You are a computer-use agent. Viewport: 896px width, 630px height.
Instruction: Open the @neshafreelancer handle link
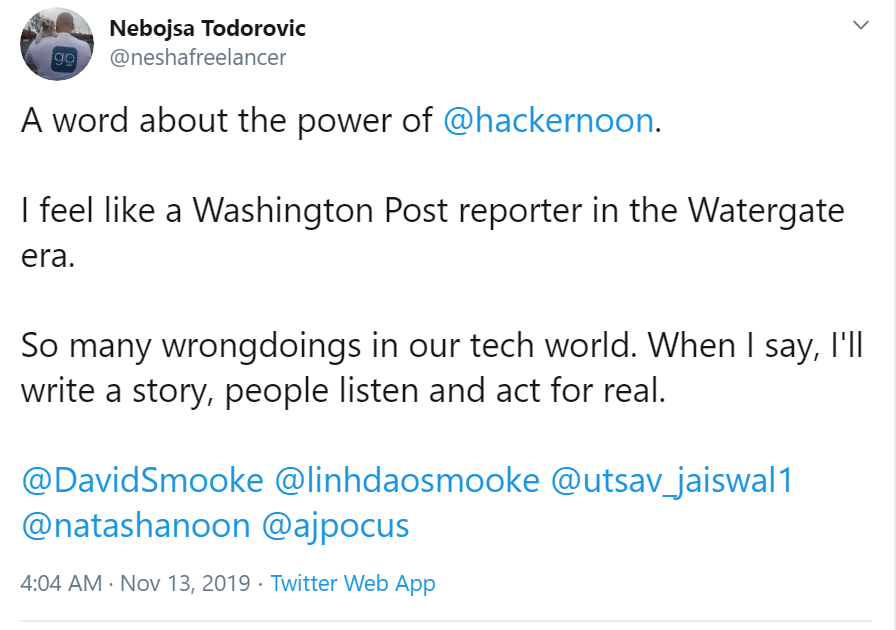198,57
